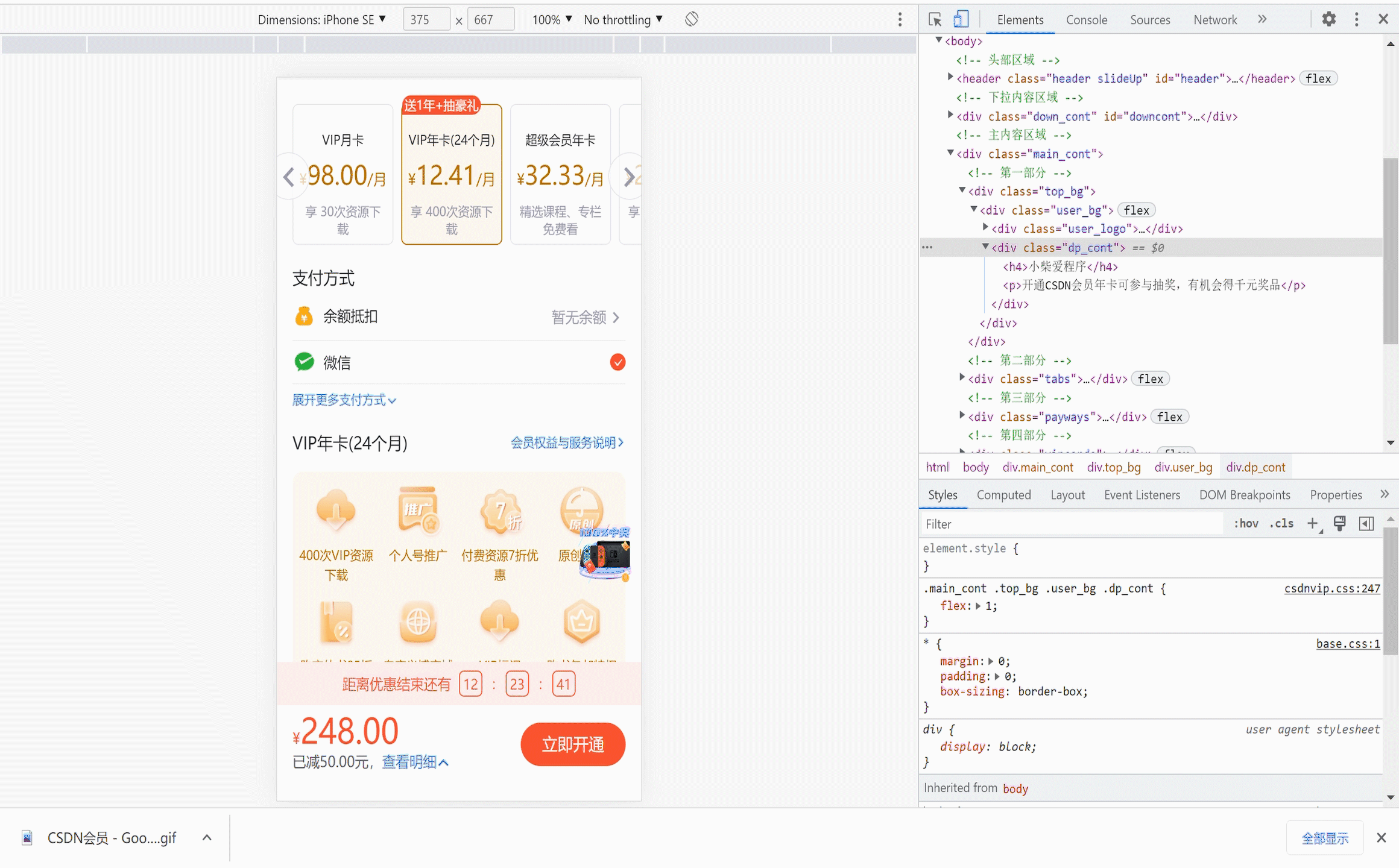Open csdnvip.css:247 source link
1399x868 pixels.
1332,589
